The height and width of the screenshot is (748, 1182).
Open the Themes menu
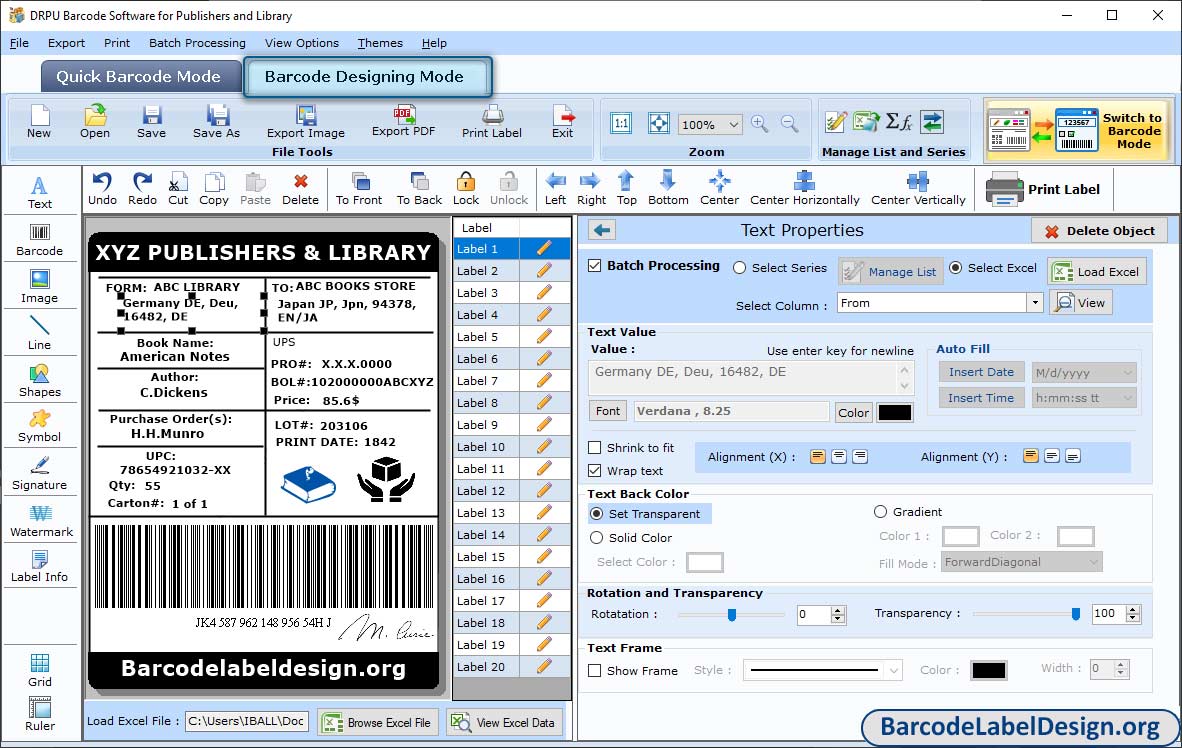click(x=380, y=43)
